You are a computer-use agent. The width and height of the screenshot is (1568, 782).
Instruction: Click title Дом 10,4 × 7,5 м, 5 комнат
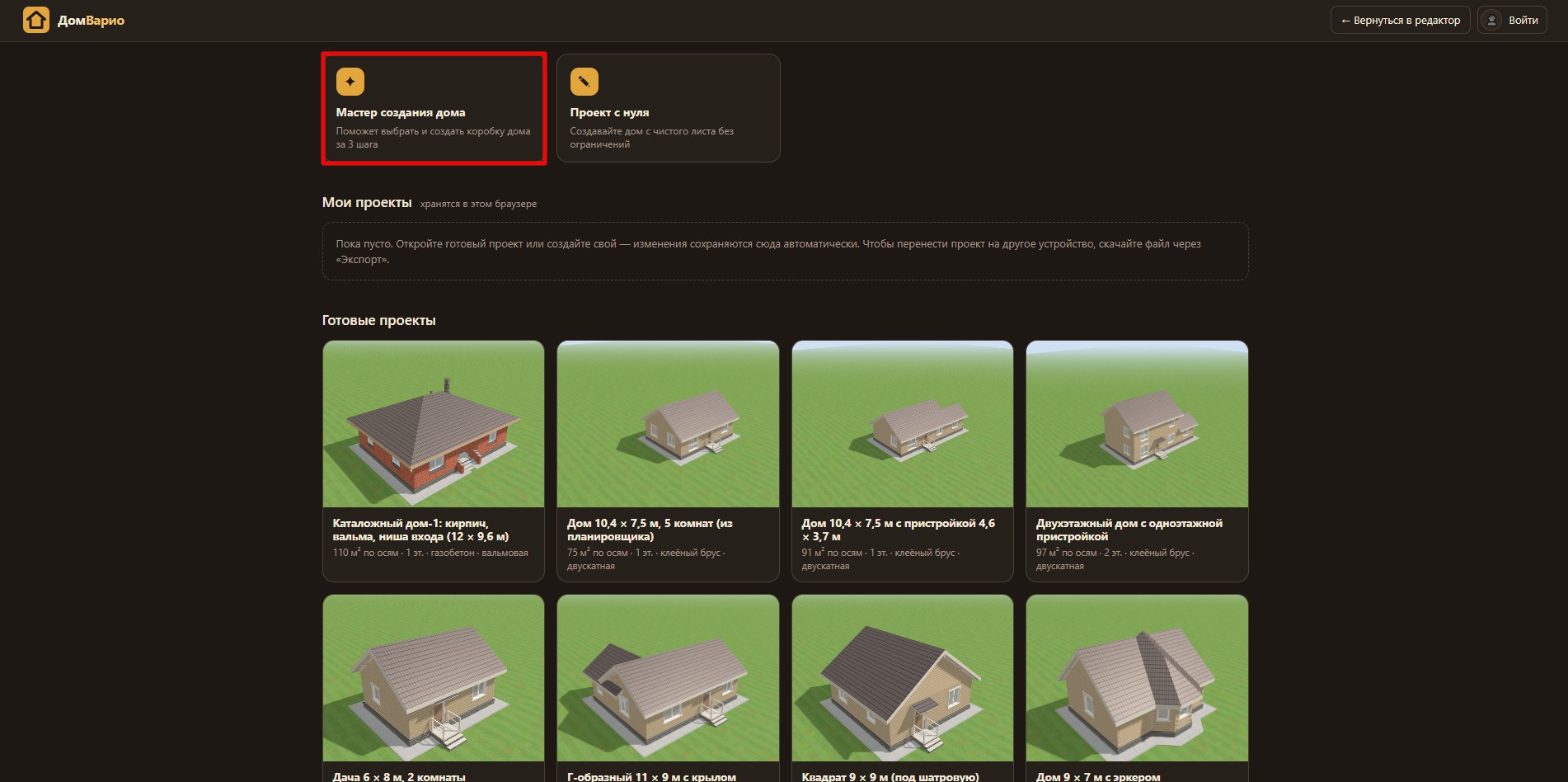650,530
